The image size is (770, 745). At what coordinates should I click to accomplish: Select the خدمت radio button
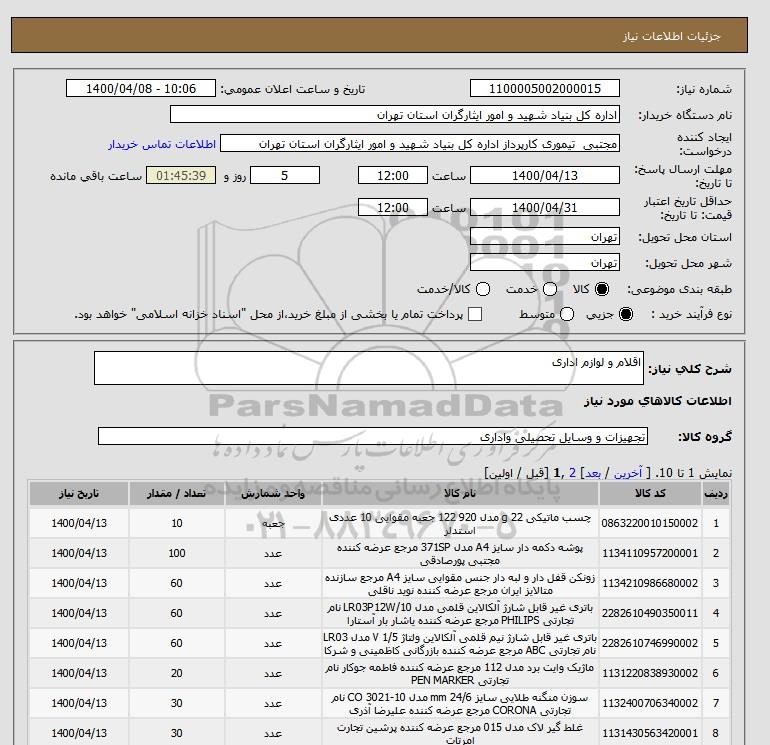550,289
